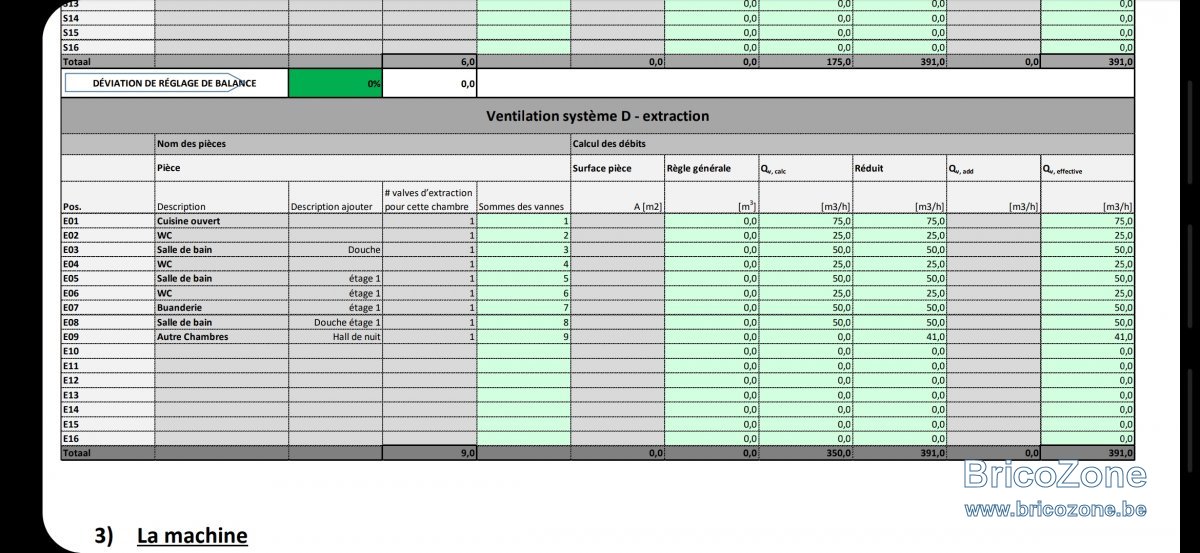Open the '3) La machine' section heading
This screenshot has width=1200, height=553.
coord(171,536)
